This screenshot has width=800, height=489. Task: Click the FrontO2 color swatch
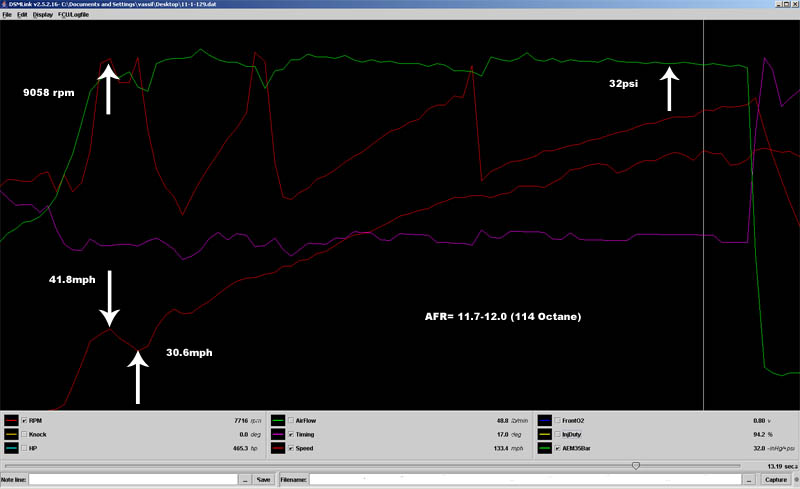545,421
